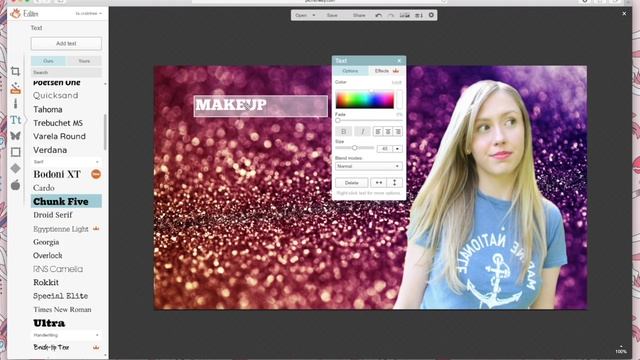The height and width of the screenshot is (360, 640).
Task: Open the Textures diamond tool
Action: (16, 168)
